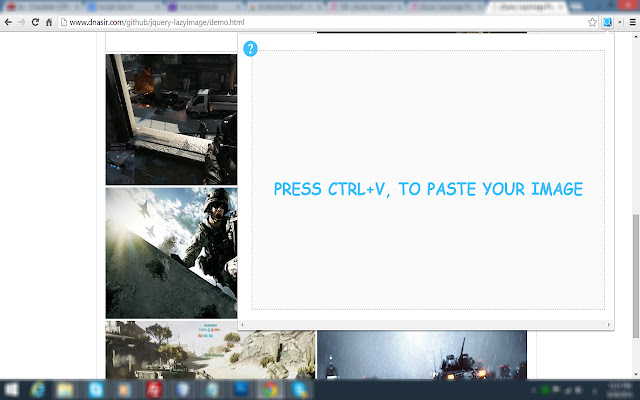
Task: Open the burning street battlefield image
Action: (x=171, y=119)
